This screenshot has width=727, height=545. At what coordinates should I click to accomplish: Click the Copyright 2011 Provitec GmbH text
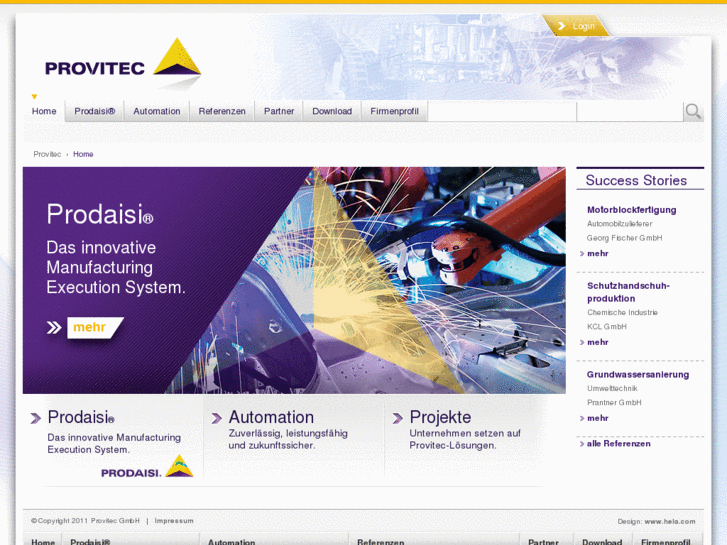[x=85, y=520]
